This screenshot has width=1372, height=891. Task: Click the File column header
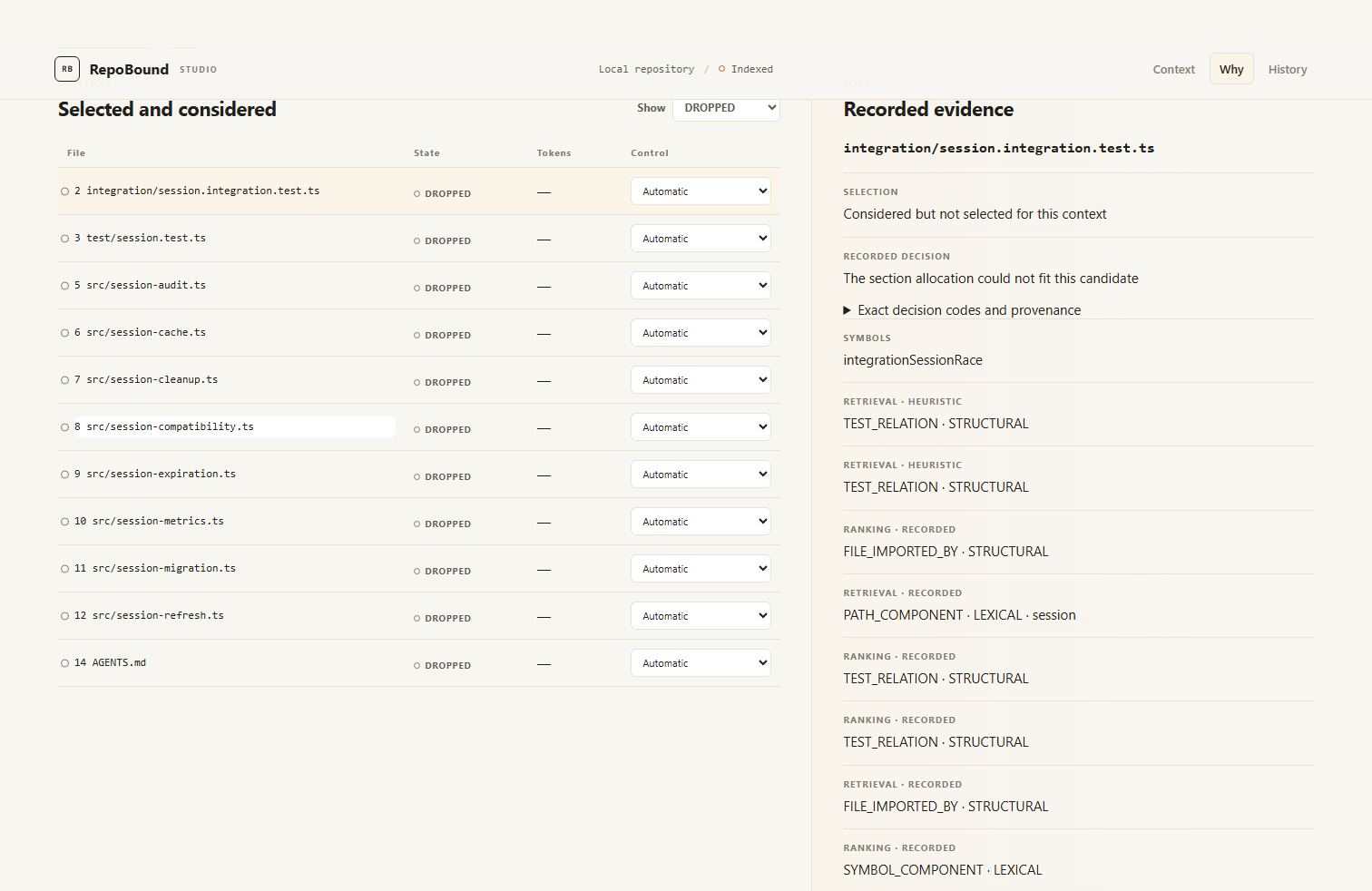[x=76, y=153]
